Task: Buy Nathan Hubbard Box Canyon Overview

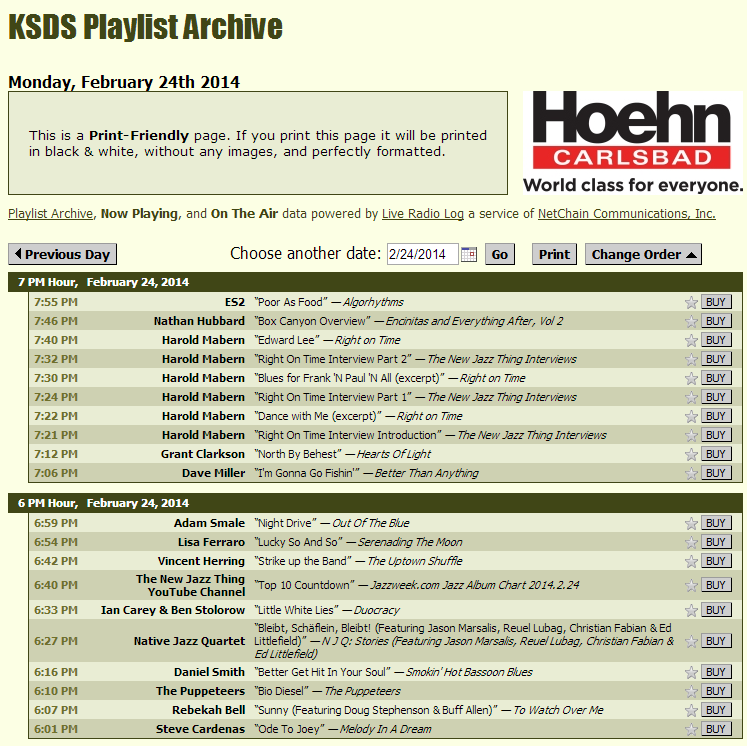Action: point(716,321)
